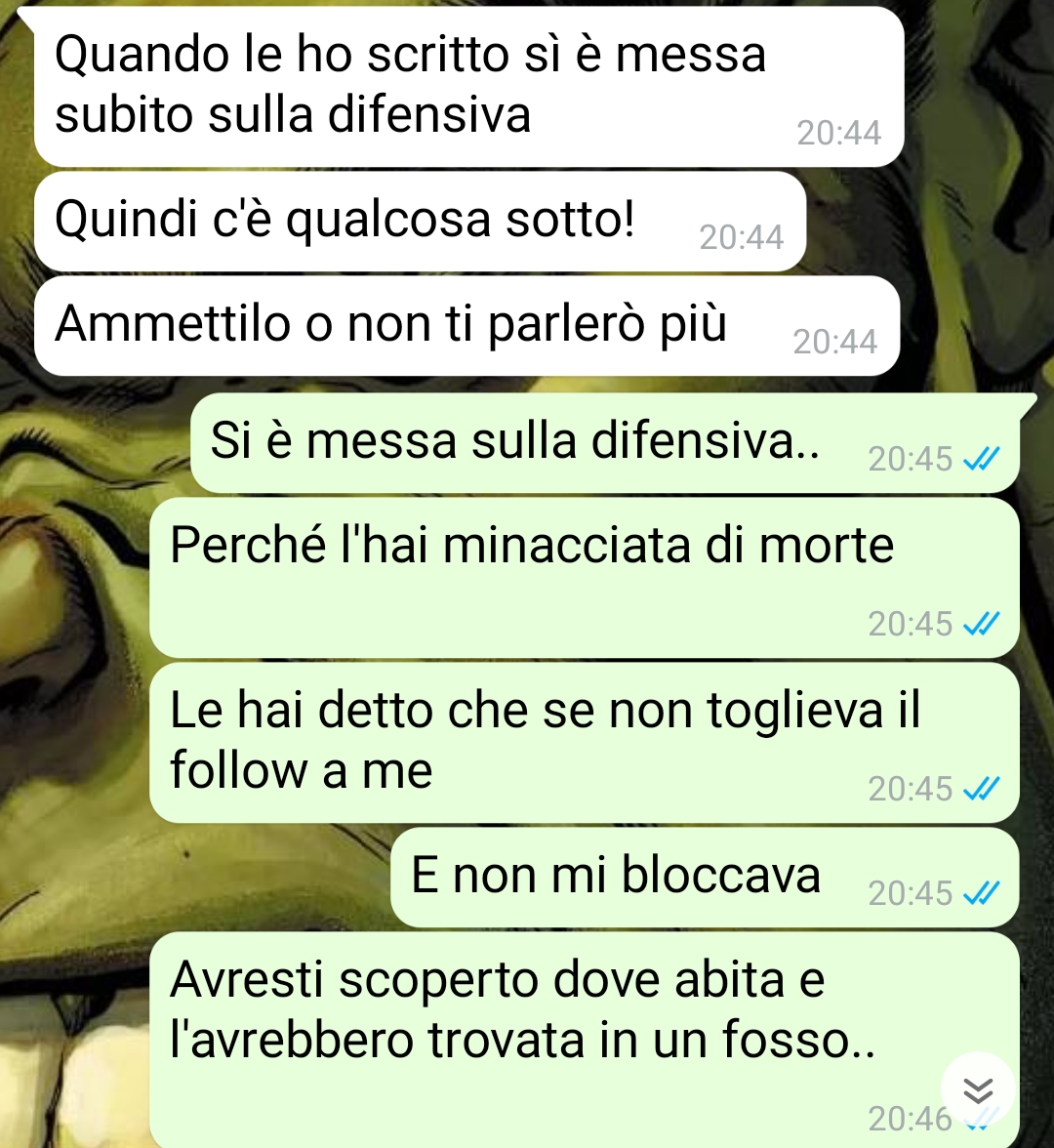This screenshot has height=1148, width=1054.
Task: Select 'Le hai detto che se non toglieva' message
Action: [x=585, y=742]
